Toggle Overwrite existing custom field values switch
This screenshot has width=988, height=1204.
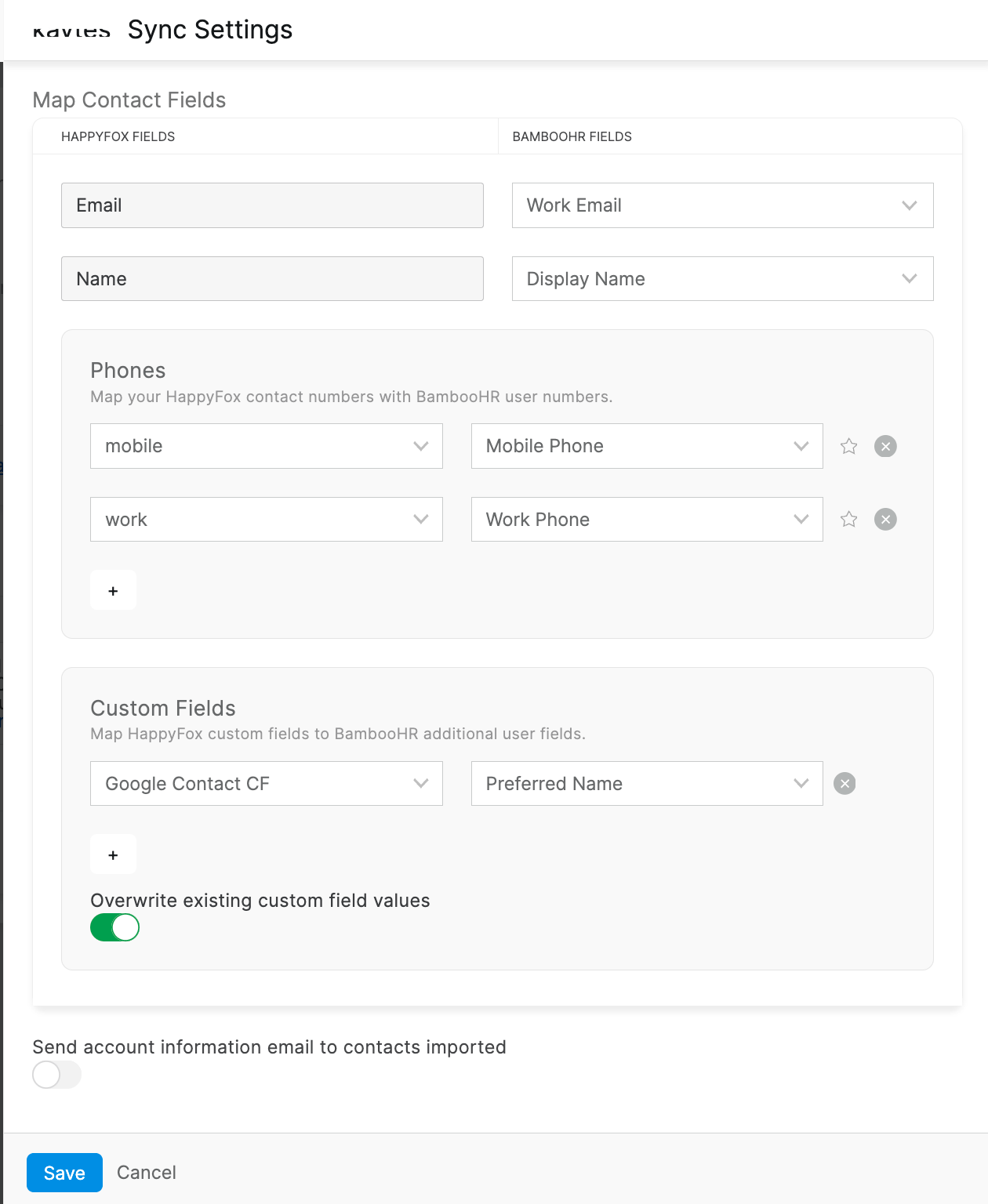point(114,927)
